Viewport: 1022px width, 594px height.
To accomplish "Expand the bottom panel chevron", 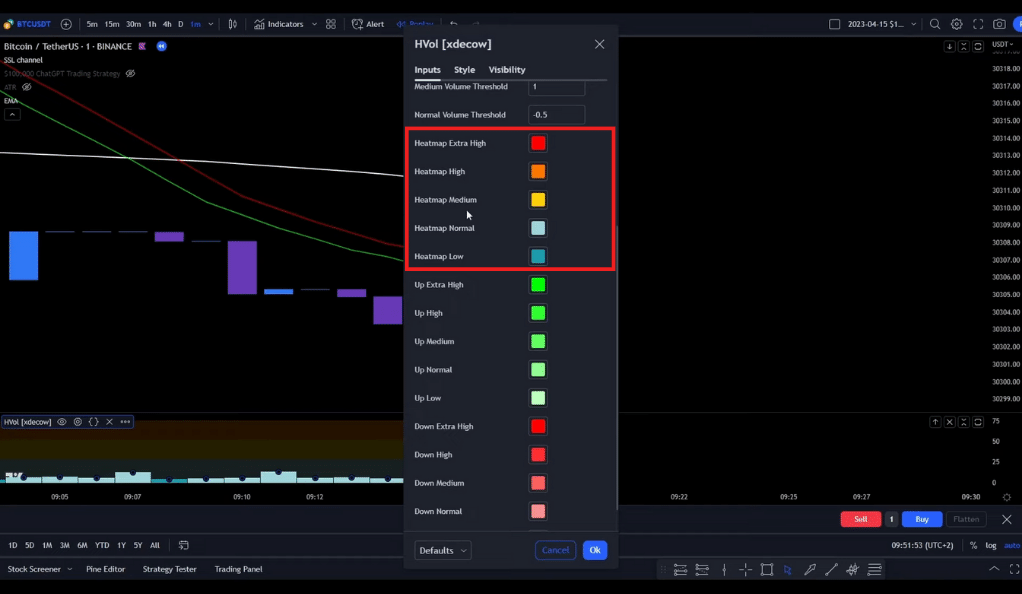I will coord(994,569).
